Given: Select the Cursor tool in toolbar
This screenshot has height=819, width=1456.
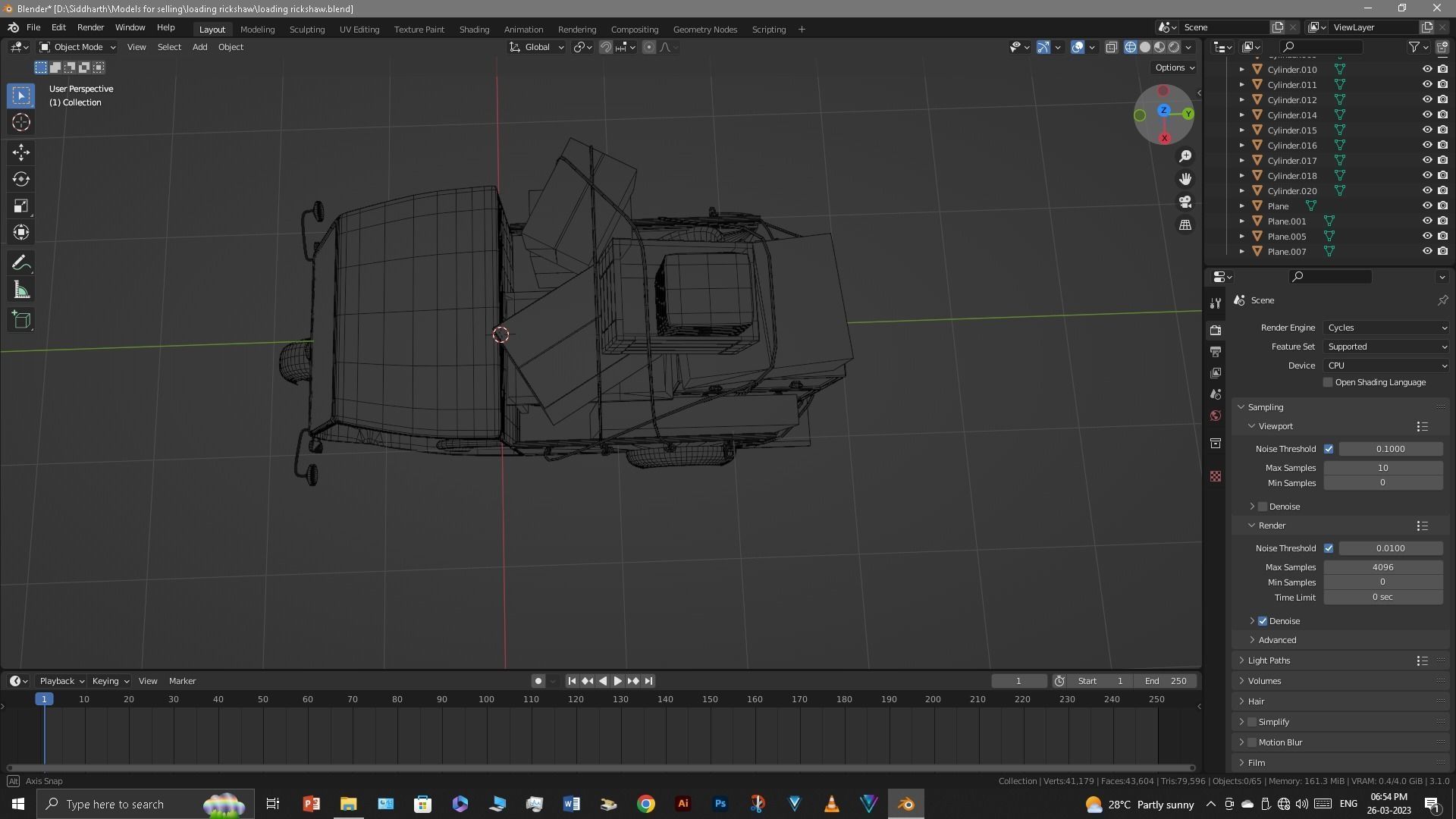Looking at the screenshot, I should (x=21, y=122).
